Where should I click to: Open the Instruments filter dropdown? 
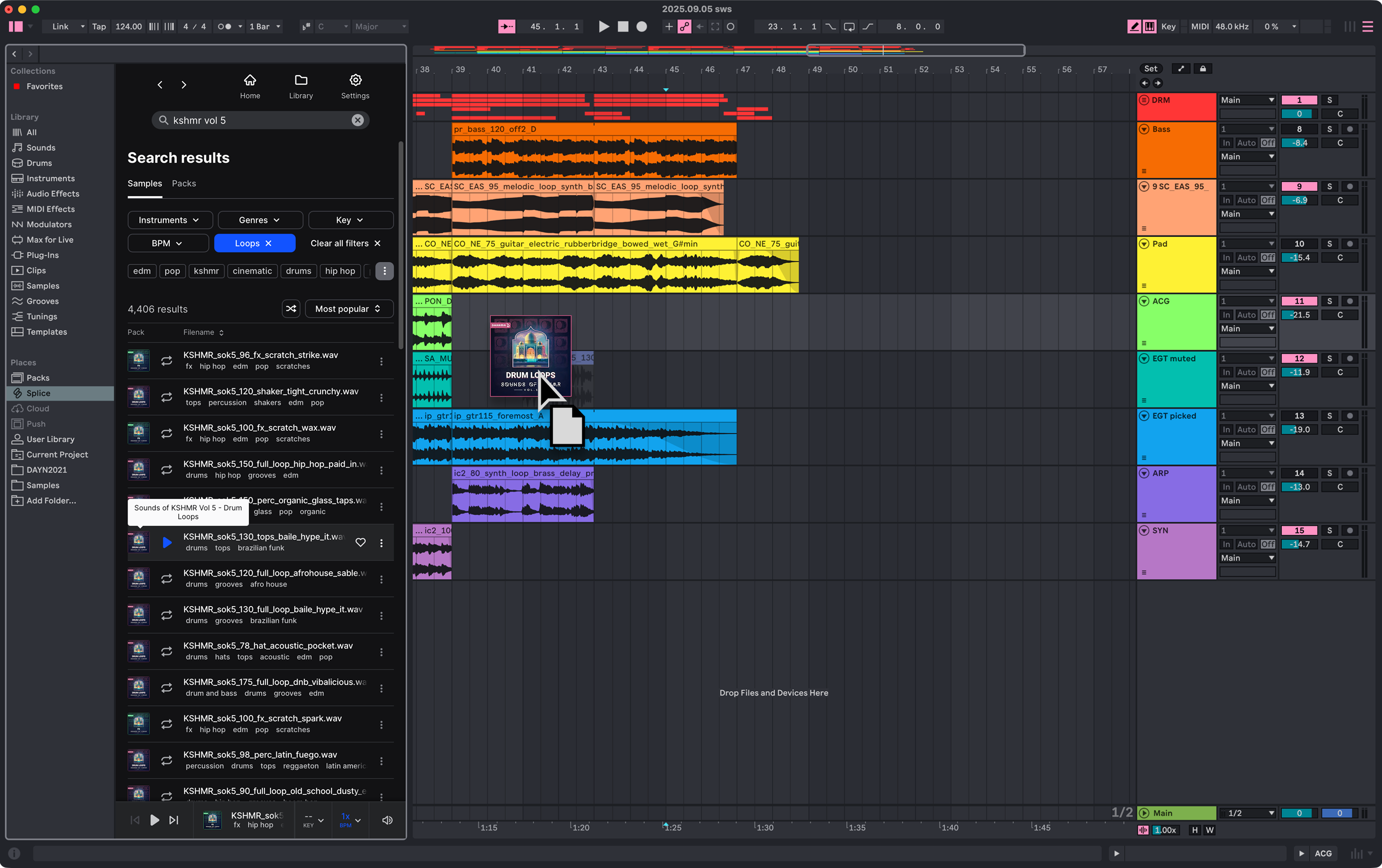pos(170,220)
